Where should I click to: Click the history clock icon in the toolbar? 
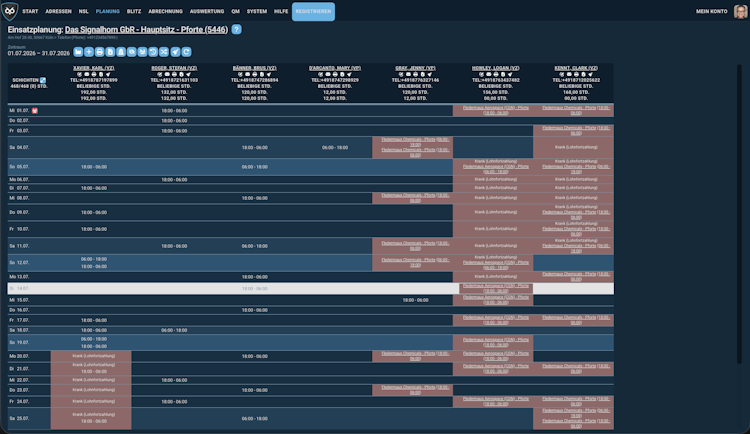click(x=153, y=52)
